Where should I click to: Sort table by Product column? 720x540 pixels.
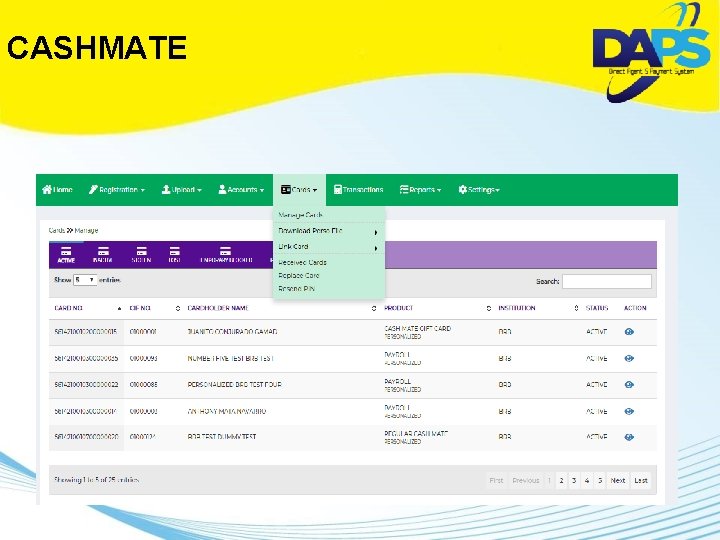point(437,308)
